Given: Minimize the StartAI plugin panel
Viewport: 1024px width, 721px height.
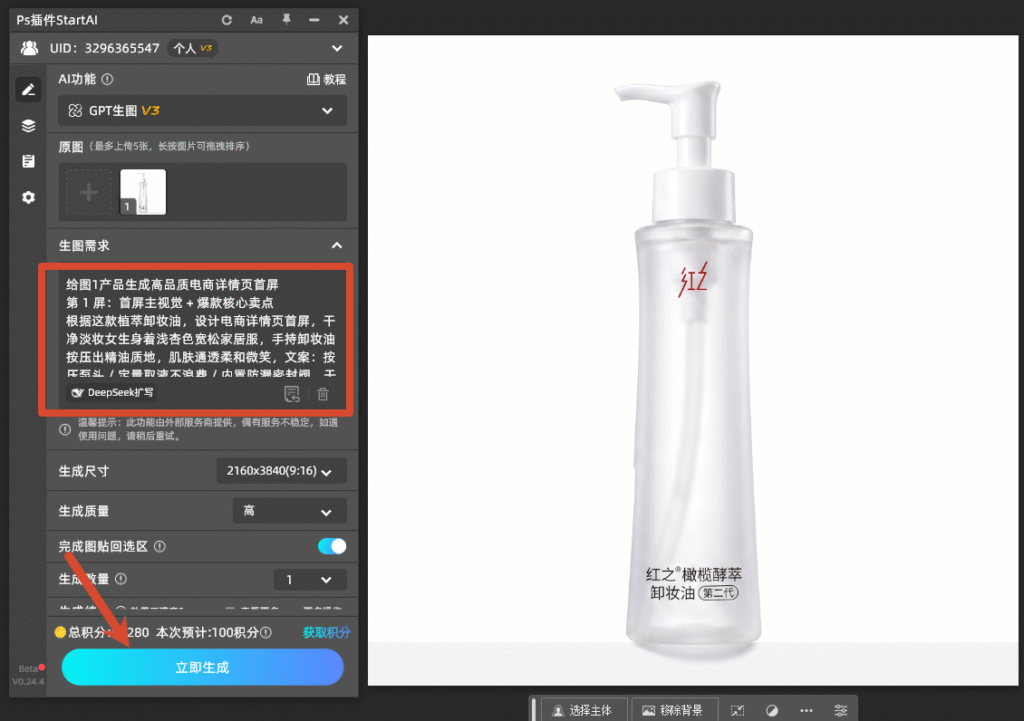Looking at the screenshot, I should pyautogui.click(x=314, y=20).
